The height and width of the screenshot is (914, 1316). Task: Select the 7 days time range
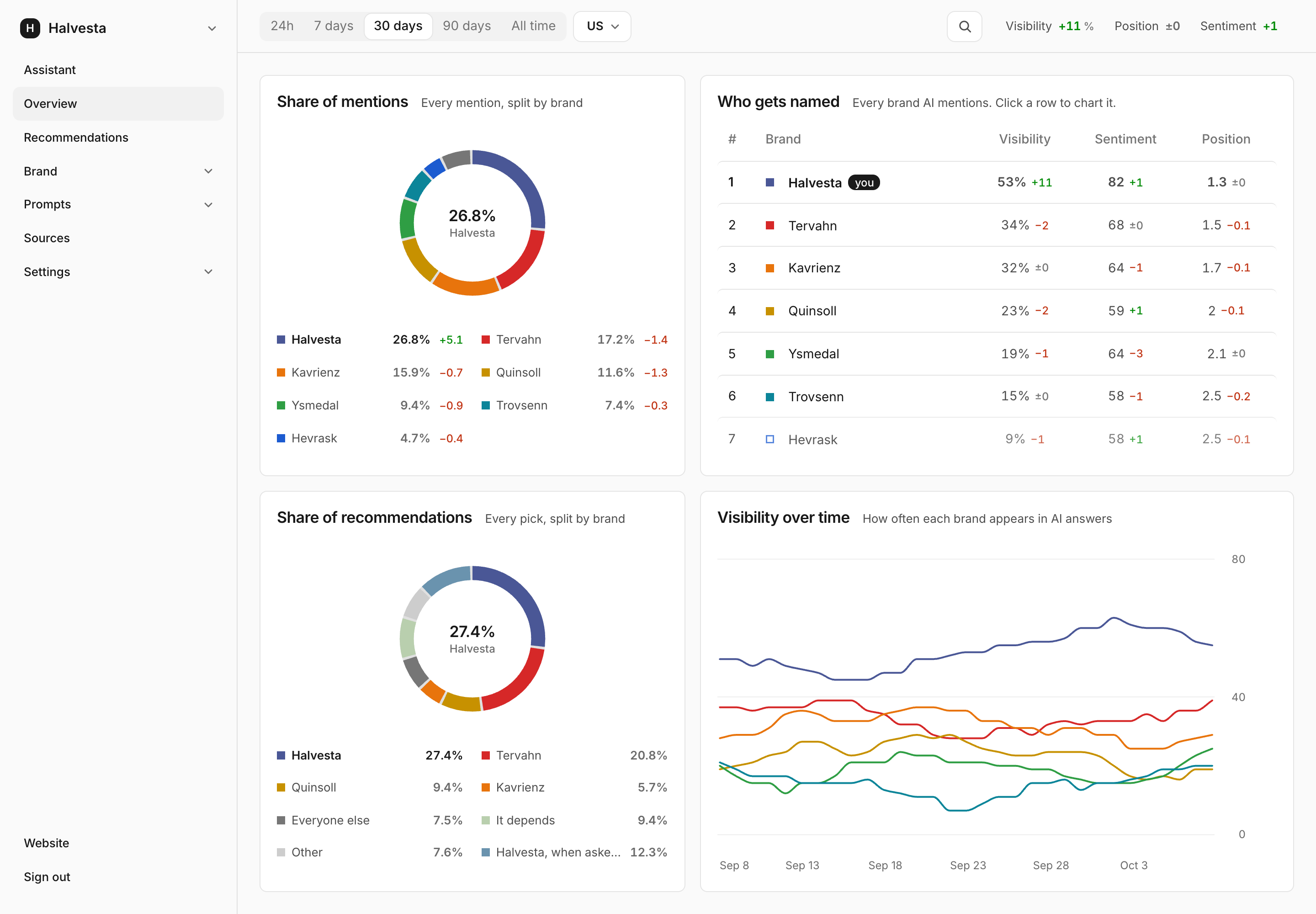(333, 27)
